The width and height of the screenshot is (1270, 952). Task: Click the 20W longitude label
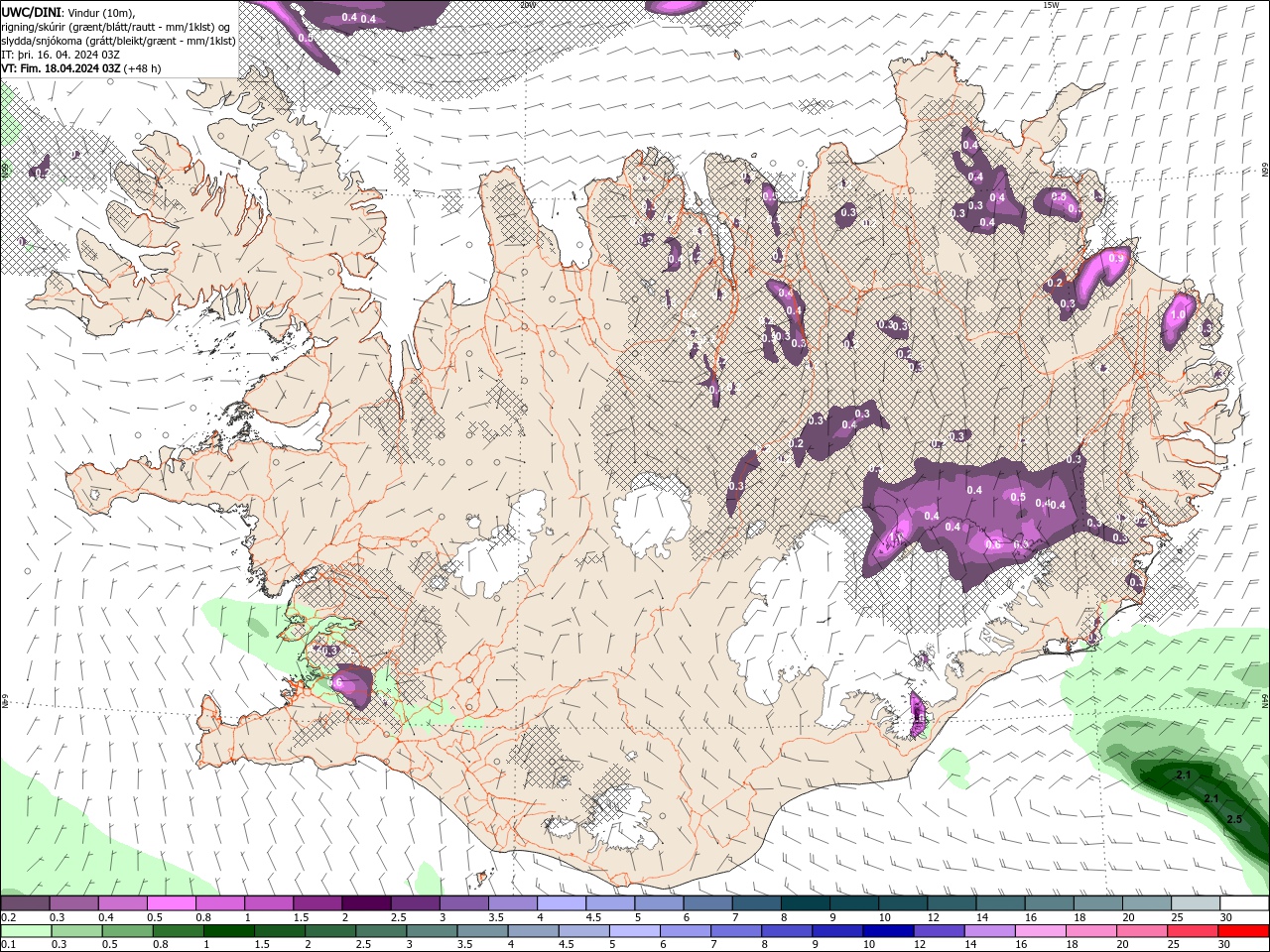pos(528,5)
